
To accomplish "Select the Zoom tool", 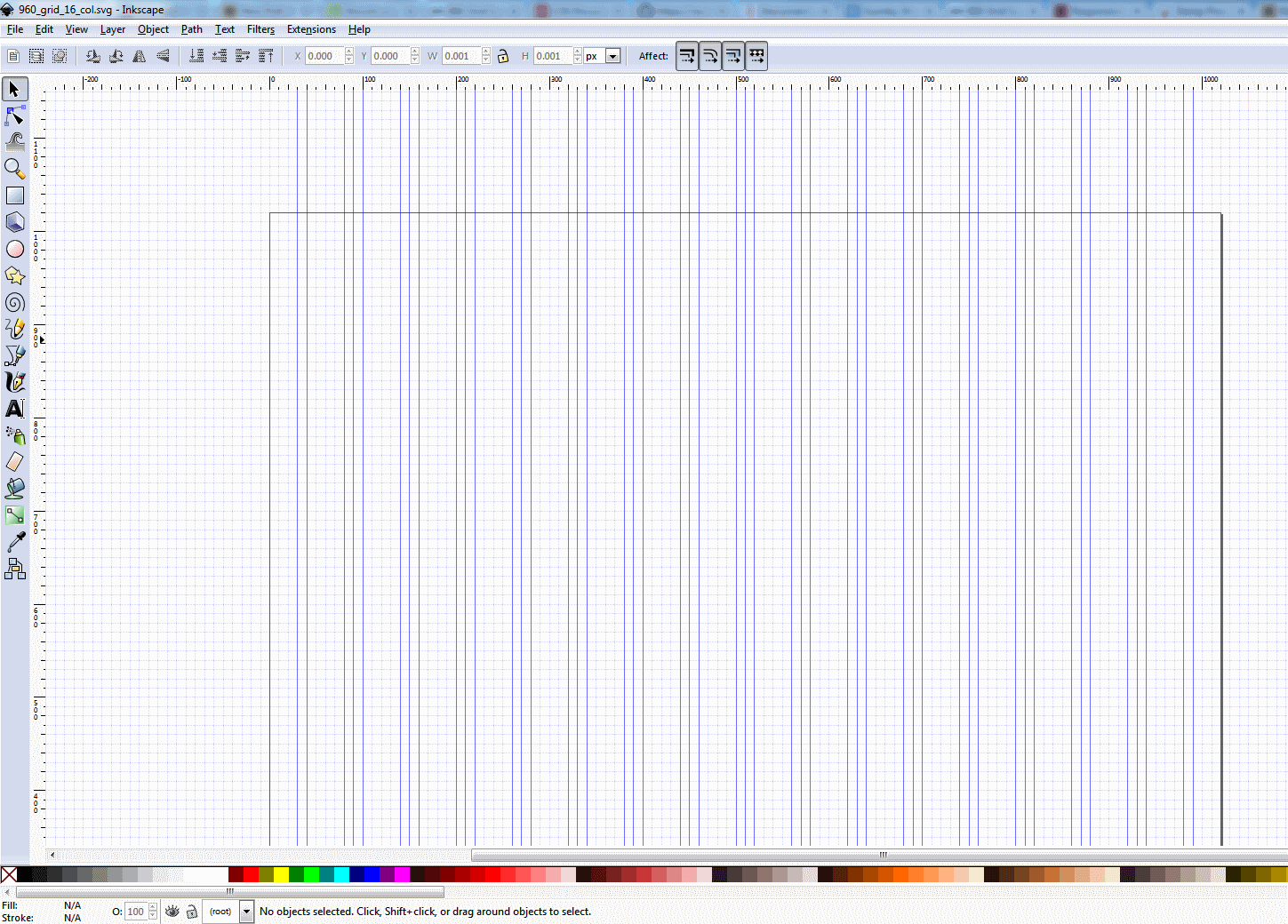I will coord(14,168).
